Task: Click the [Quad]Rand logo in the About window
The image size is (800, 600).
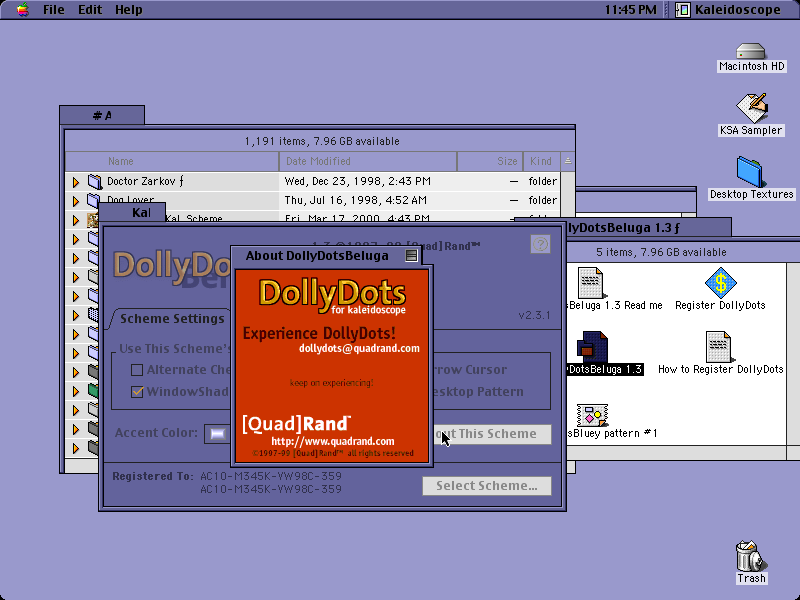Action: (x=296, y=423)
